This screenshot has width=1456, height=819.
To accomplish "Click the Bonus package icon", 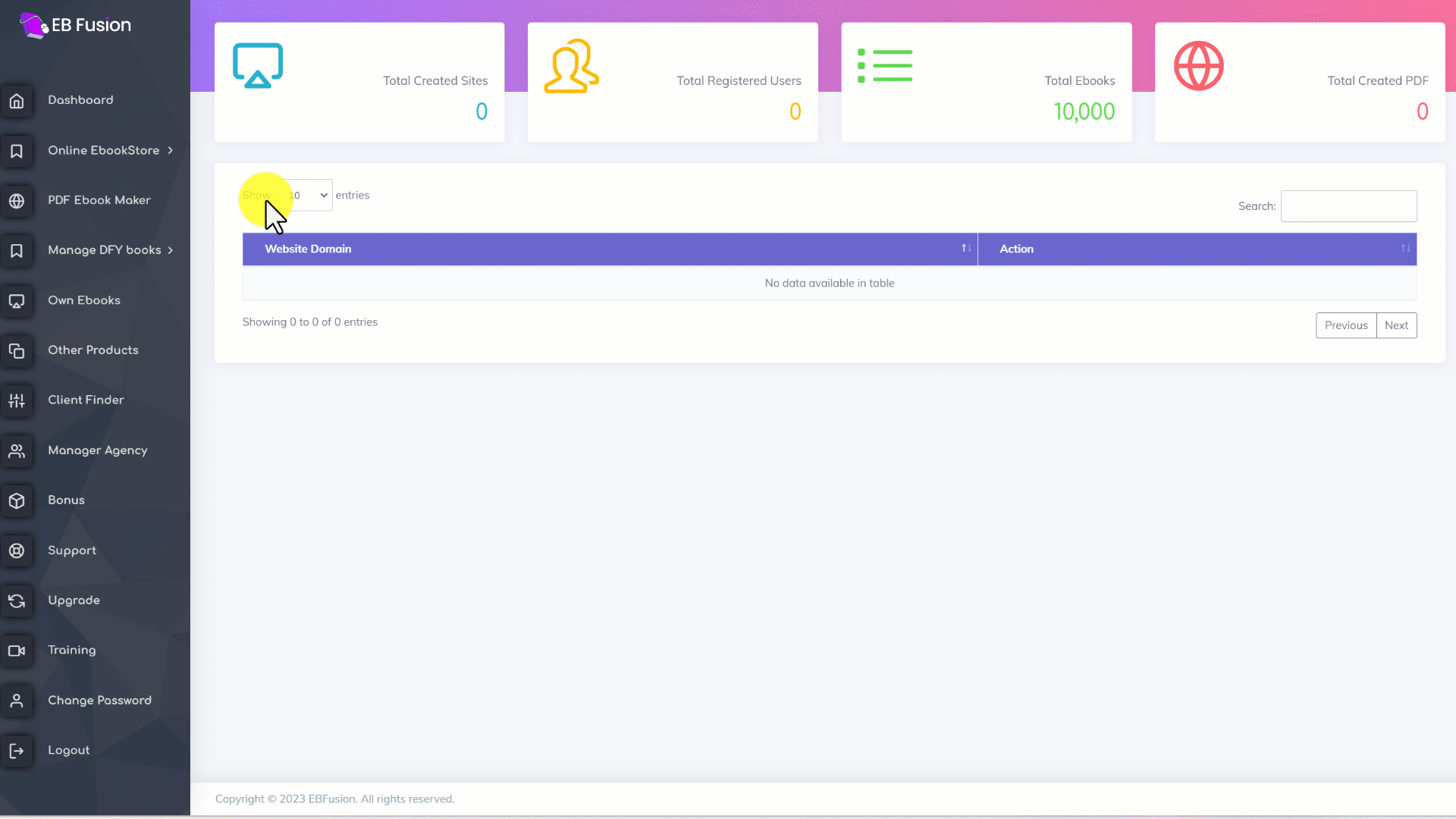I will (17, 500).
